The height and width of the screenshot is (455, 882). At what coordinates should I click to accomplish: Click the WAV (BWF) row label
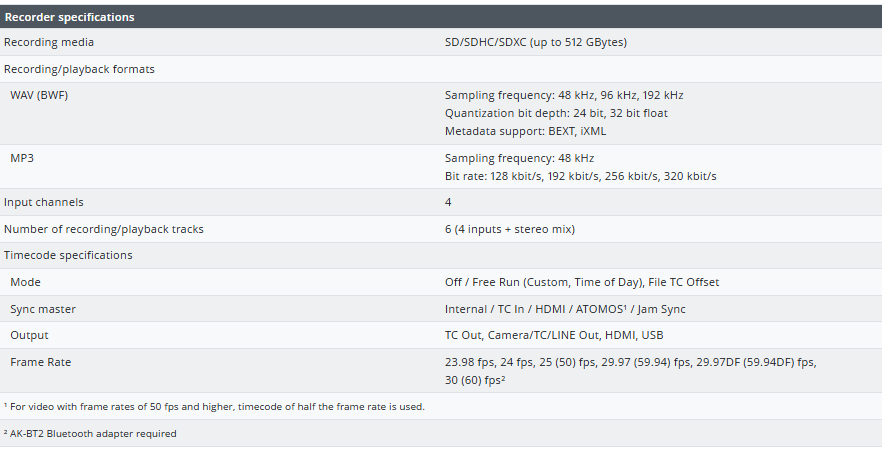[x=39, y=95]
